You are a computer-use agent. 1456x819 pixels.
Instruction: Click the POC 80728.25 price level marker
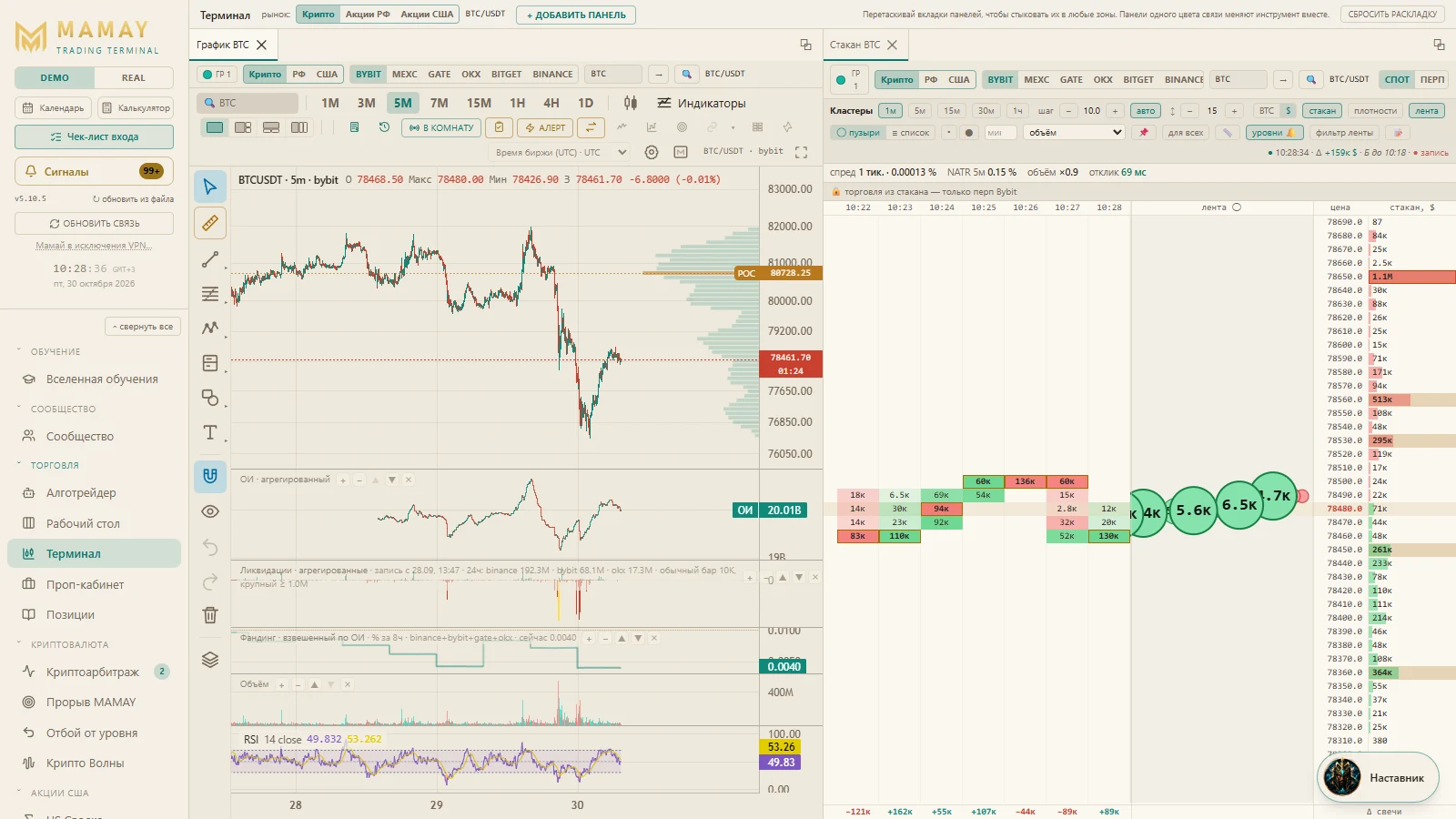click(779, 273)
